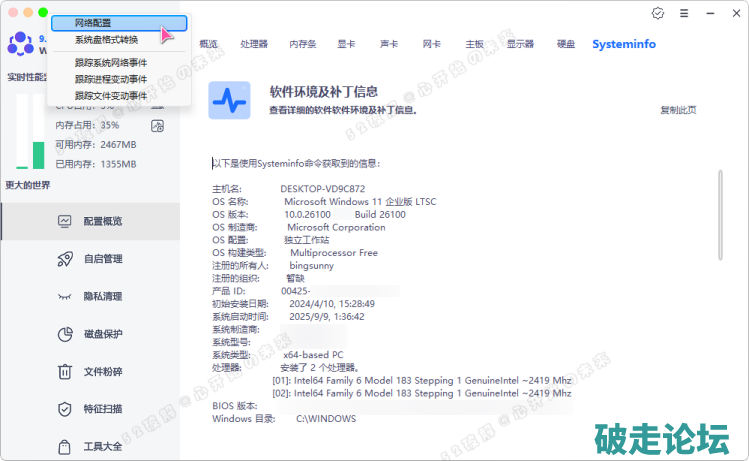Switch to the 处理器 tab
The width and height of the screenshot is (749, 461).
[x=254, y=45]
